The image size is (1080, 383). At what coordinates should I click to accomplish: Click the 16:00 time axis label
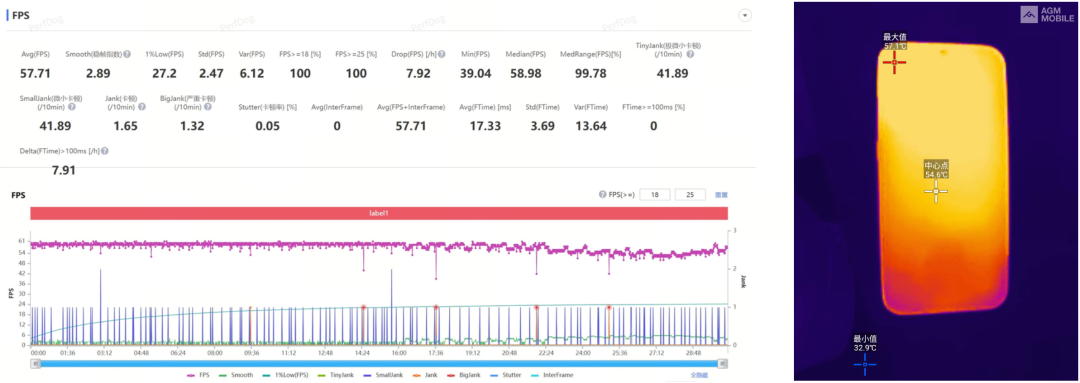[x=399, y=353]
